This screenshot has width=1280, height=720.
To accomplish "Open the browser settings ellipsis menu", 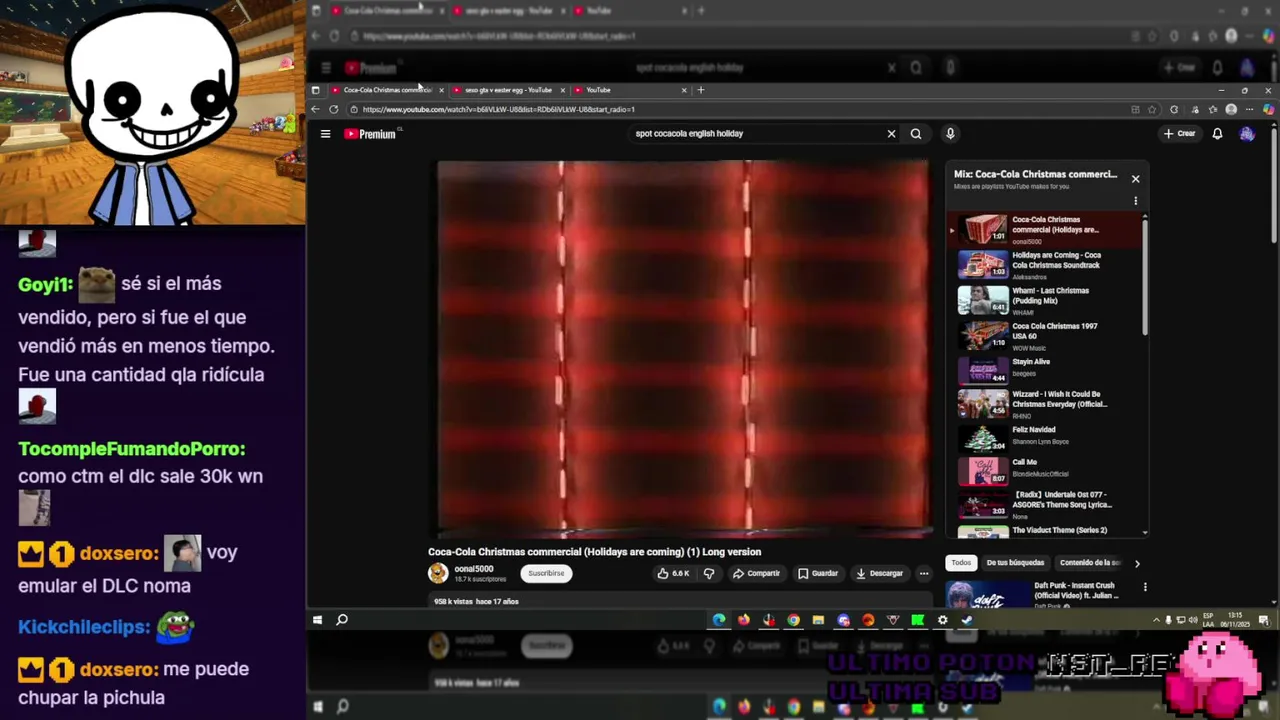I will pos(1249,109).
